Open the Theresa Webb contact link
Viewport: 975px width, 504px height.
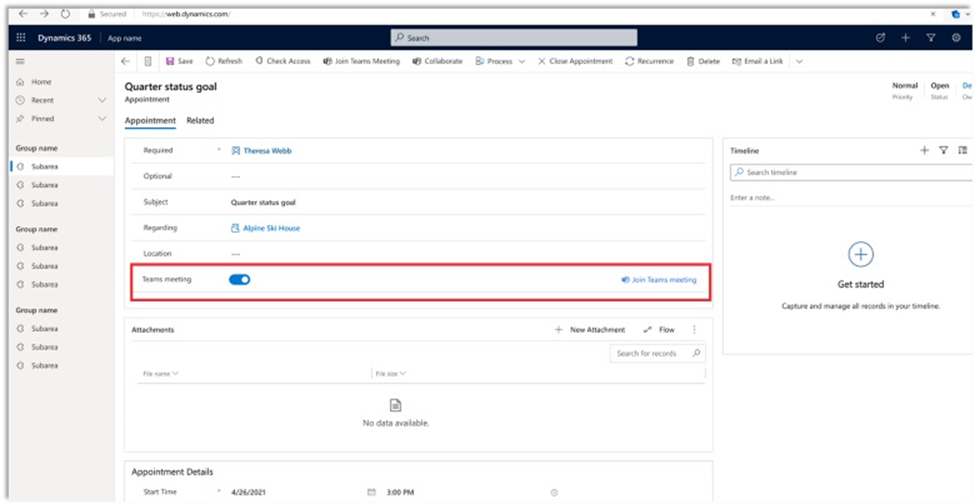coord(267,151)
